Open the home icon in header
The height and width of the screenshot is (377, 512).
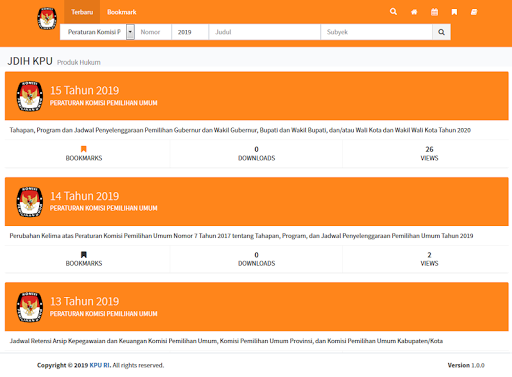[414, 12]
